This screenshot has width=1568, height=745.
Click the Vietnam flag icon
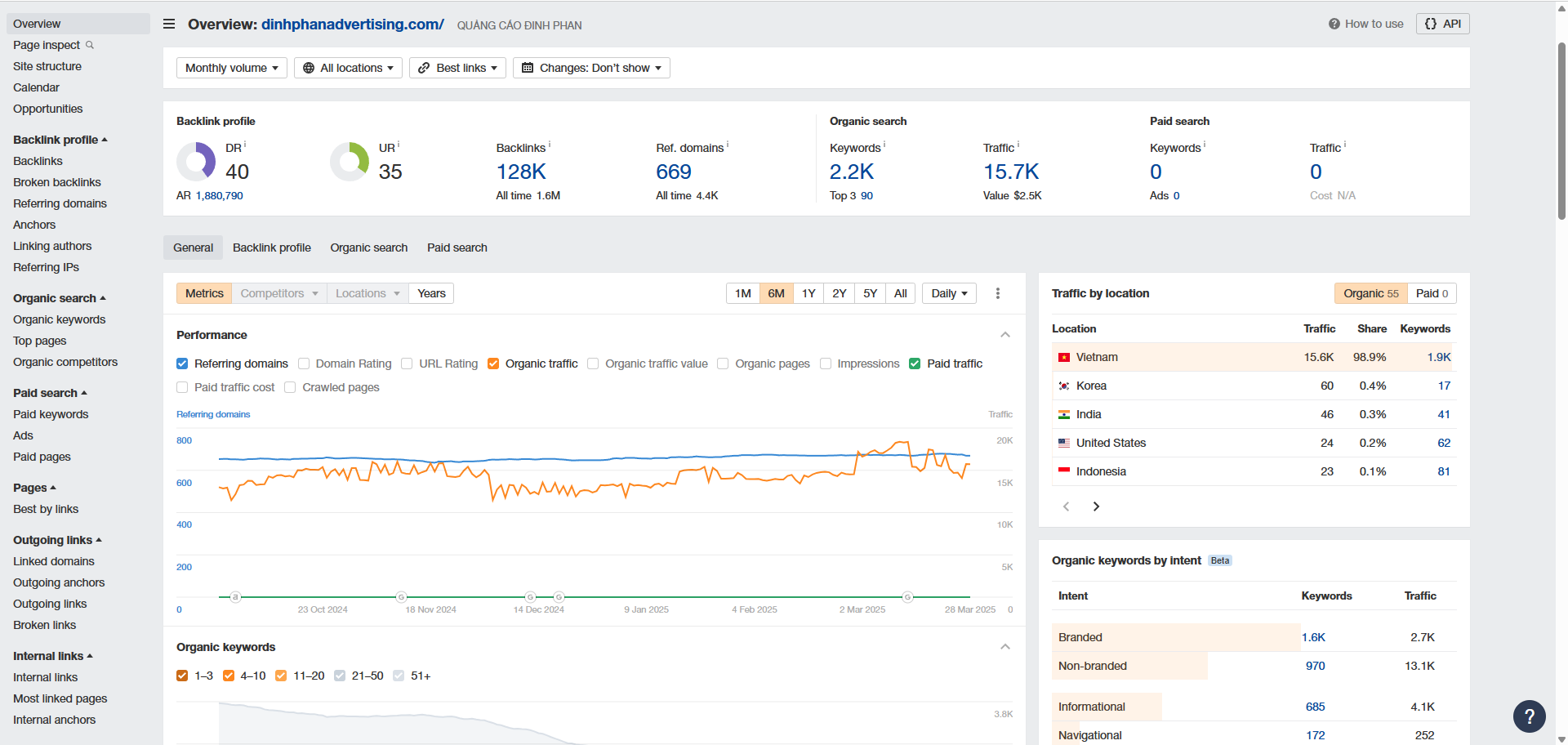point(1064,357)
